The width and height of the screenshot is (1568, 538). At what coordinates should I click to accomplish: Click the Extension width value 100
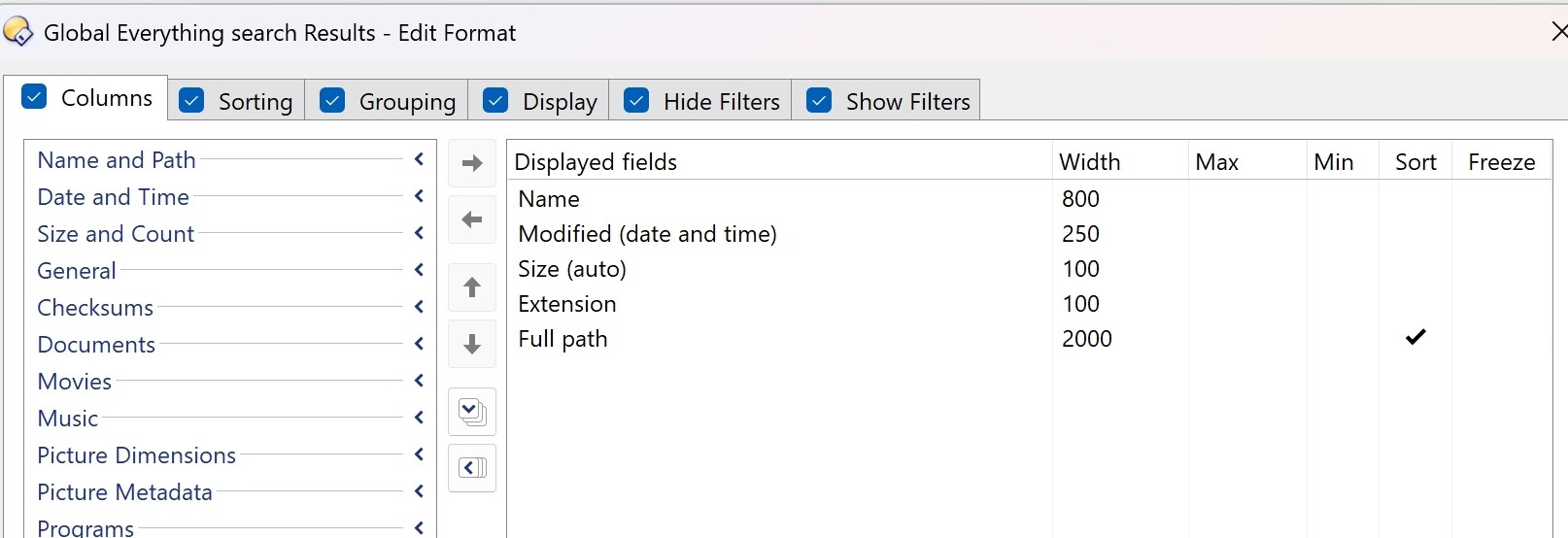point(1080,304)
